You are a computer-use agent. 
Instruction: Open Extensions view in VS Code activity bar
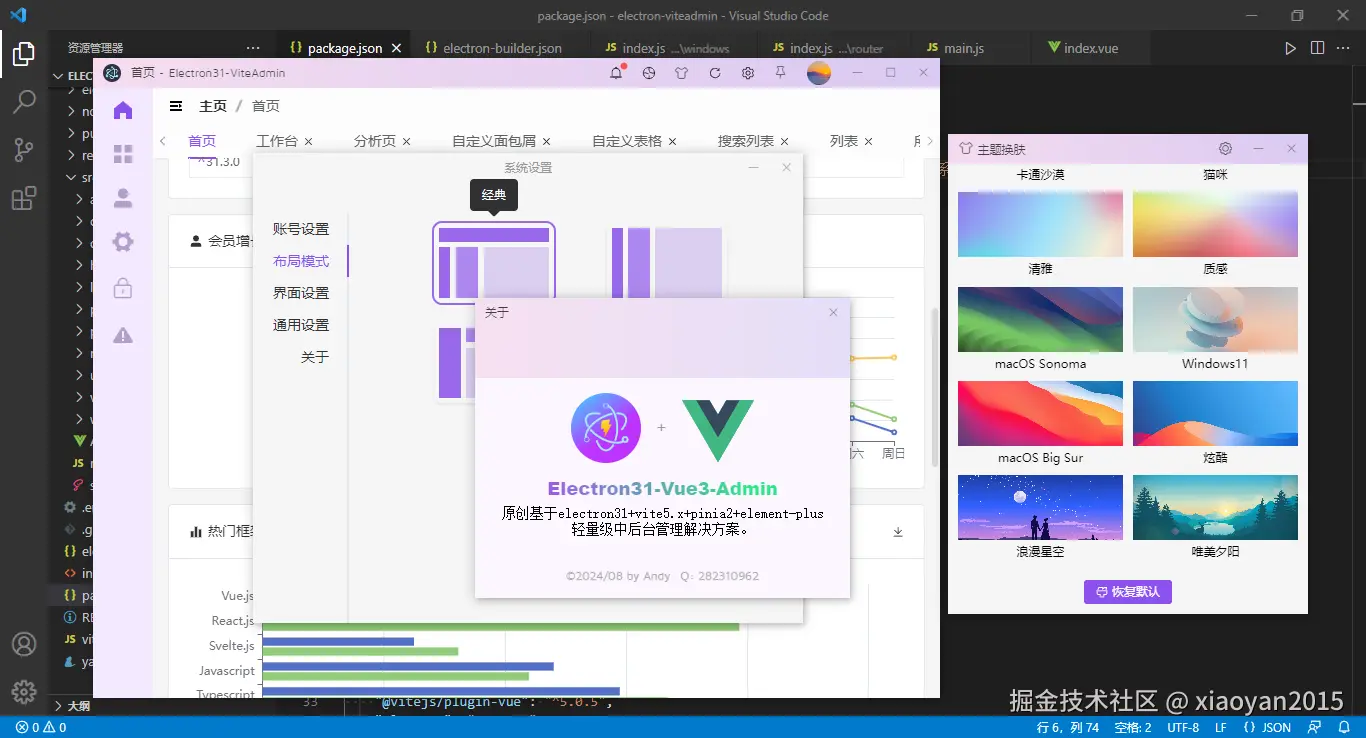[24, 198]
